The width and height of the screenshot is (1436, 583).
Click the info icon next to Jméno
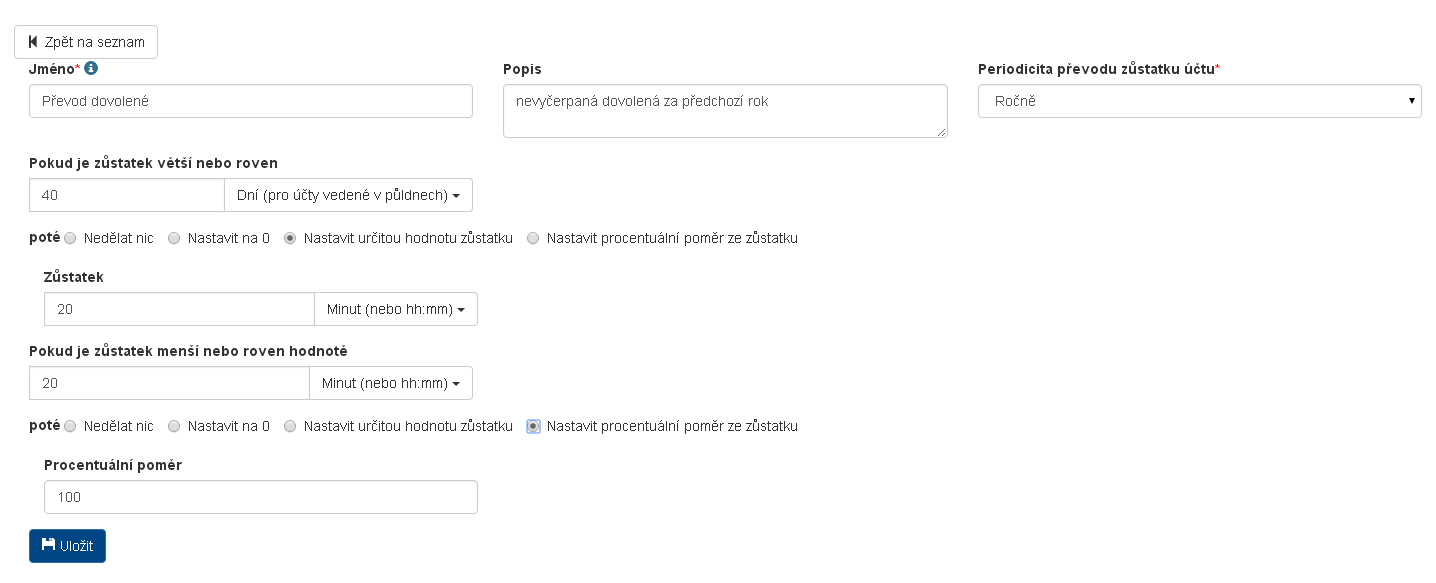click(91, 68)
